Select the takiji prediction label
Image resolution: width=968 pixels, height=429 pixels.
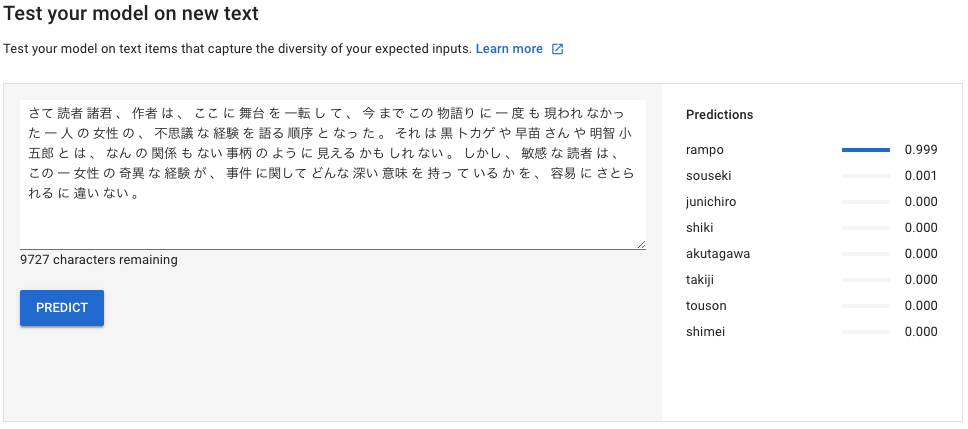pyautogui.click(x=702, y=280)
